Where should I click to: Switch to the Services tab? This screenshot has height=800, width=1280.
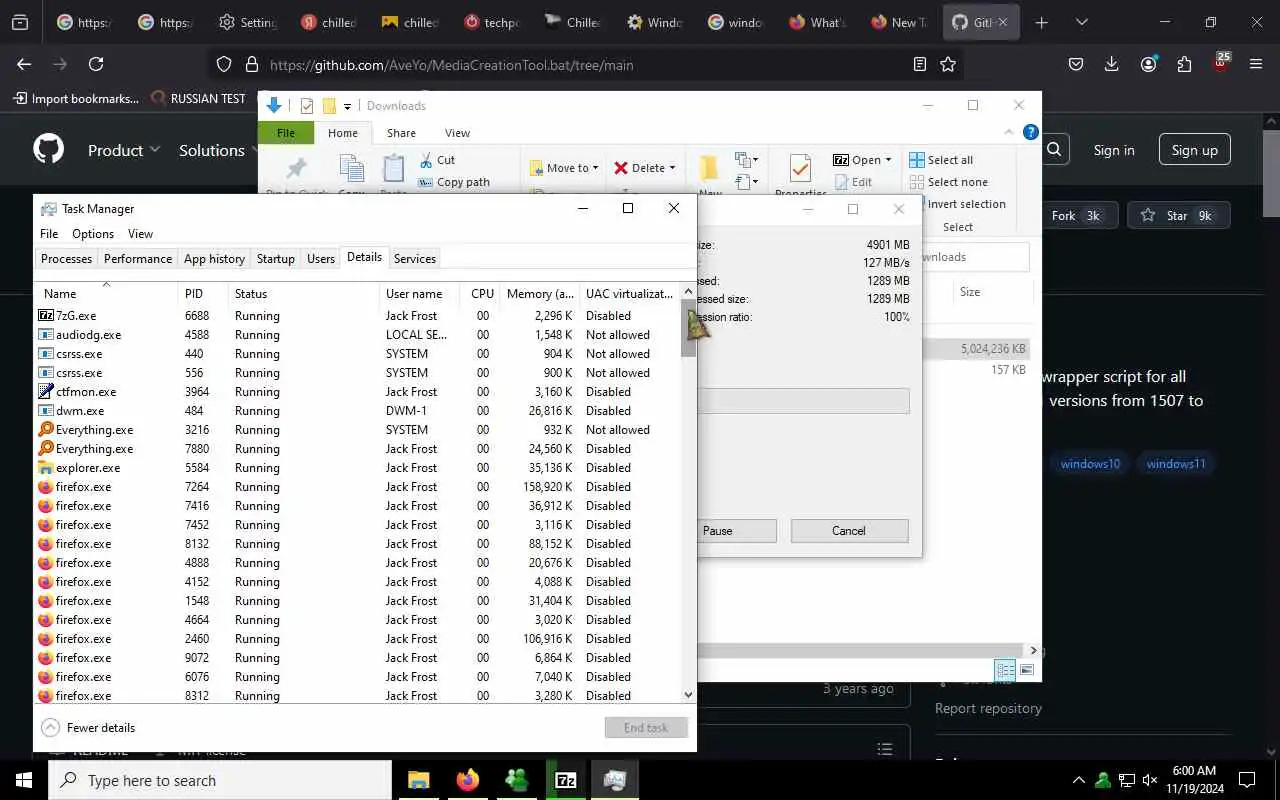click(415, 258)
